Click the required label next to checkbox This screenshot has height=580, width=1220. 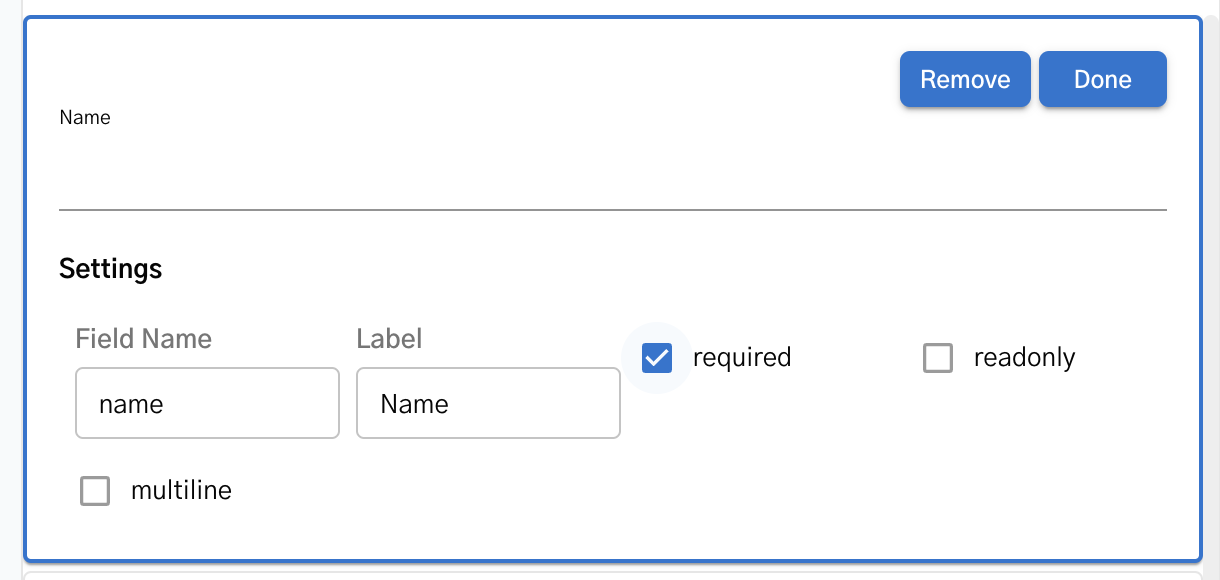(x=741, y=357)
